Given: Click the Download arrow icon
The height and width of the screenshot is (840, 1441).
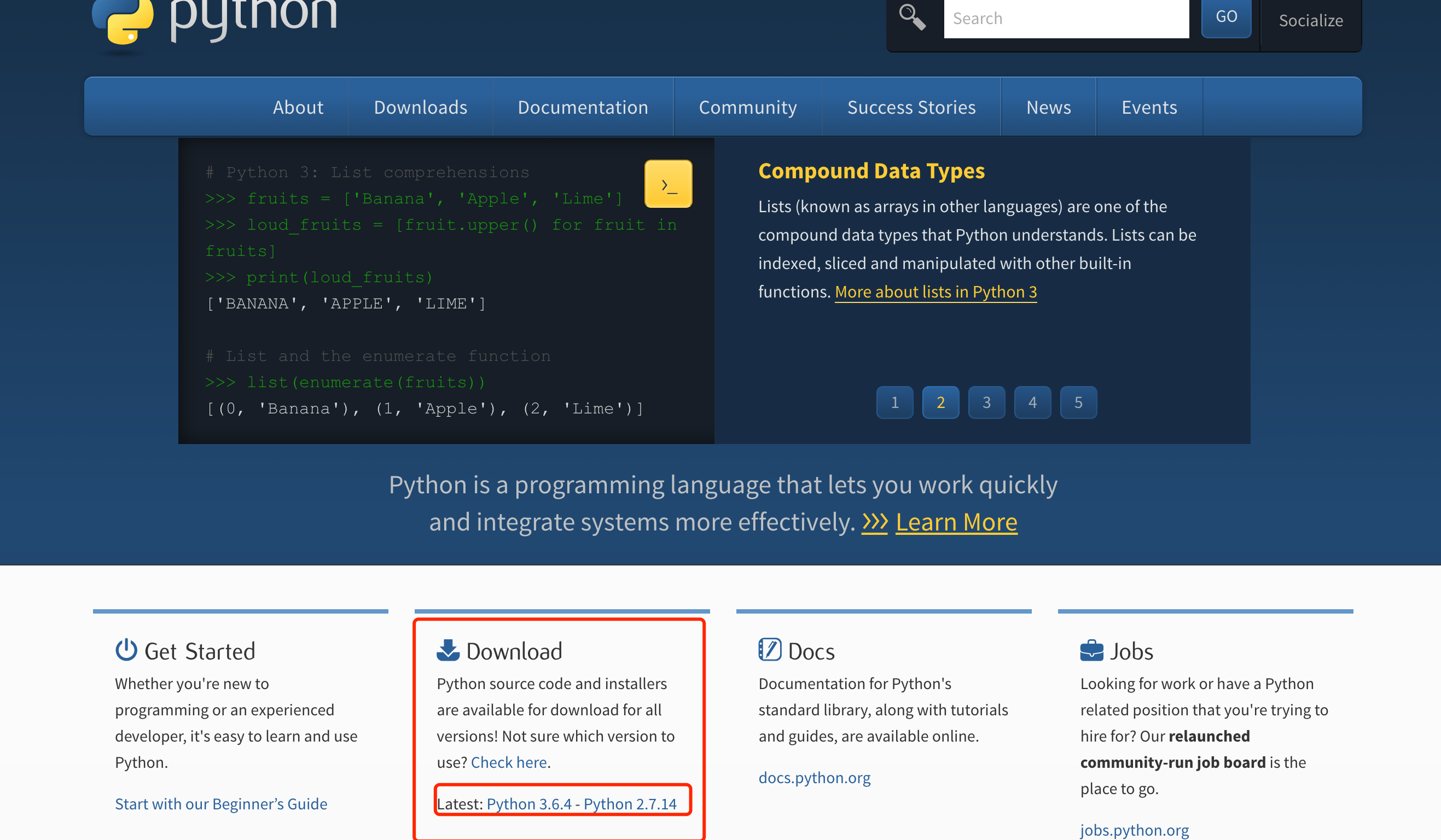Looking at the screenshot, I should [x=448, y=650].
